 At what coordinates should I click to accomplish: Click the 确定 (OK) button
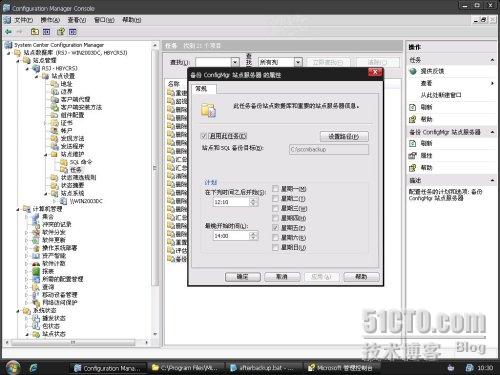(242, 277)
